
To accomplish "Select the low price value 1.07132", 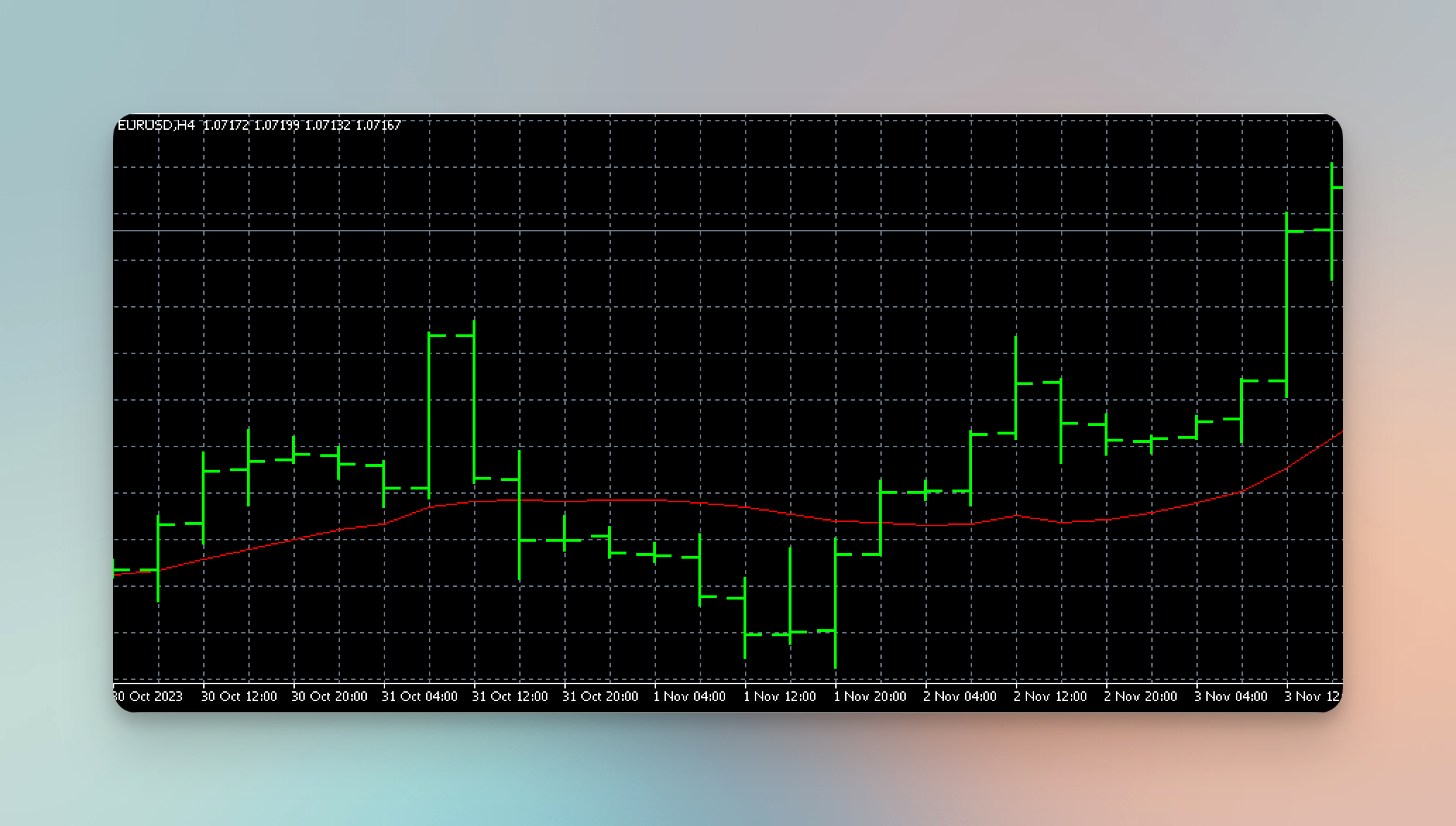I will (x=329, y=124).
